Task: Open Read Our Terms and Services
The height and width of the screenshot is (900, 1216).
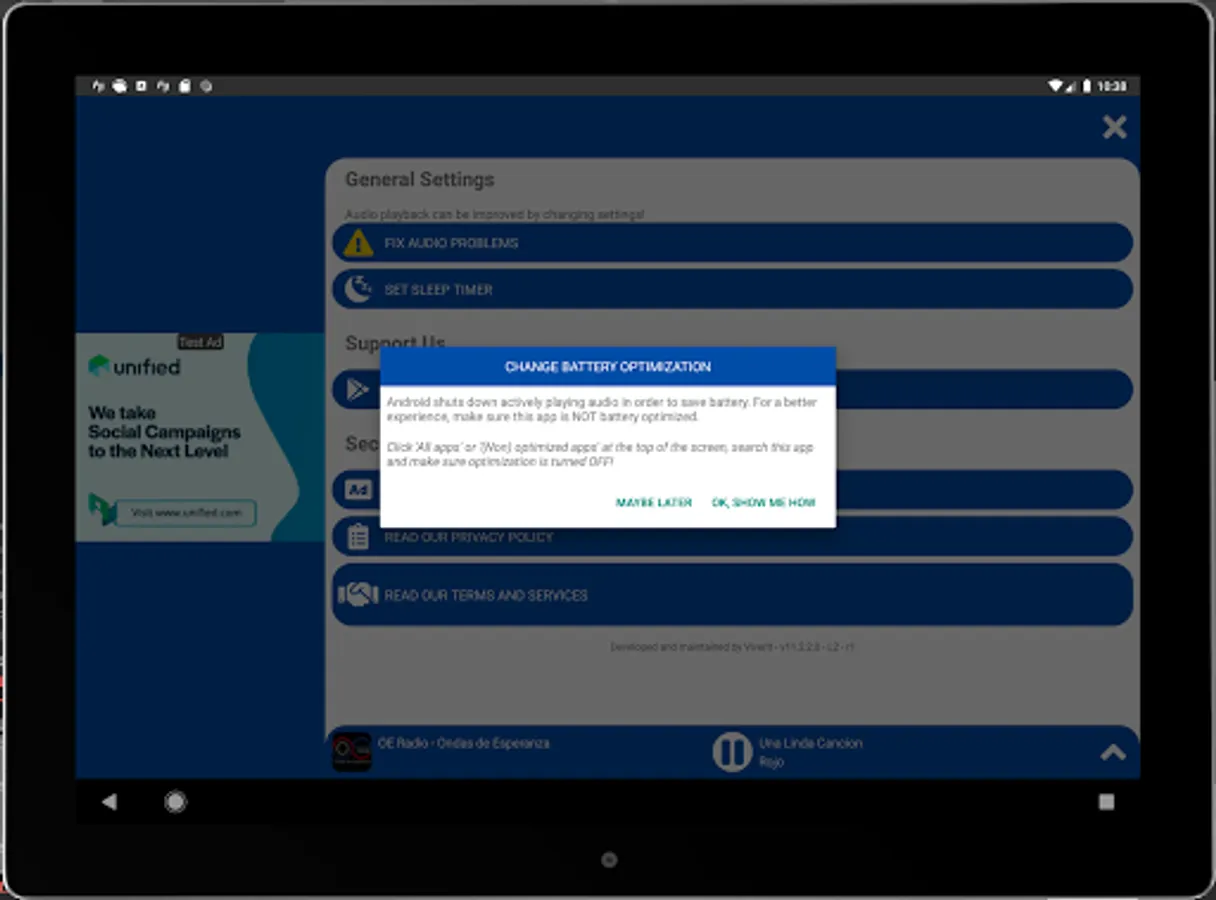Action: click(x=732, y=594)
